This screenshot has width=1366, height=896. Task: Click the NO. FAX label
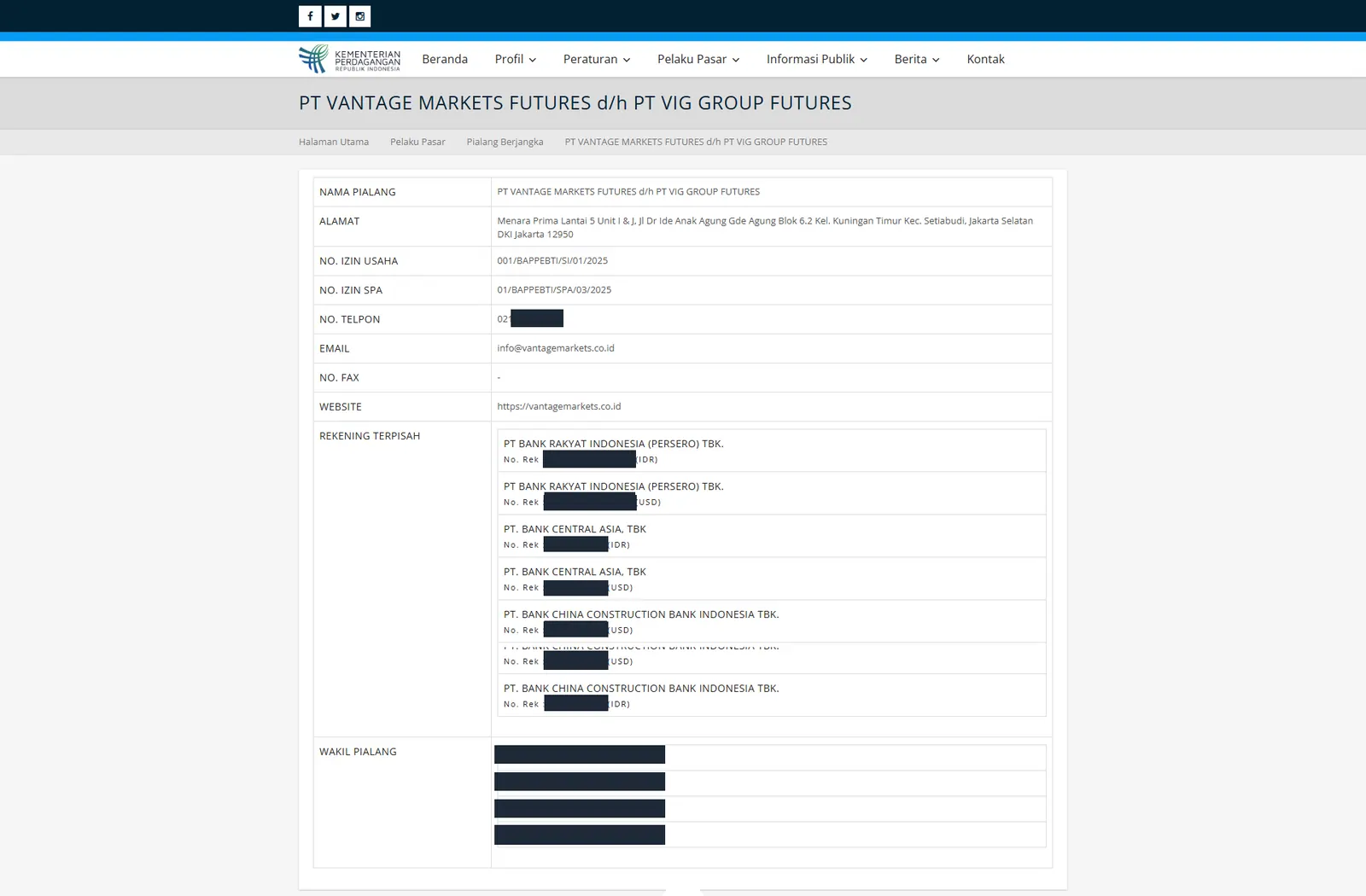[339, 377]
